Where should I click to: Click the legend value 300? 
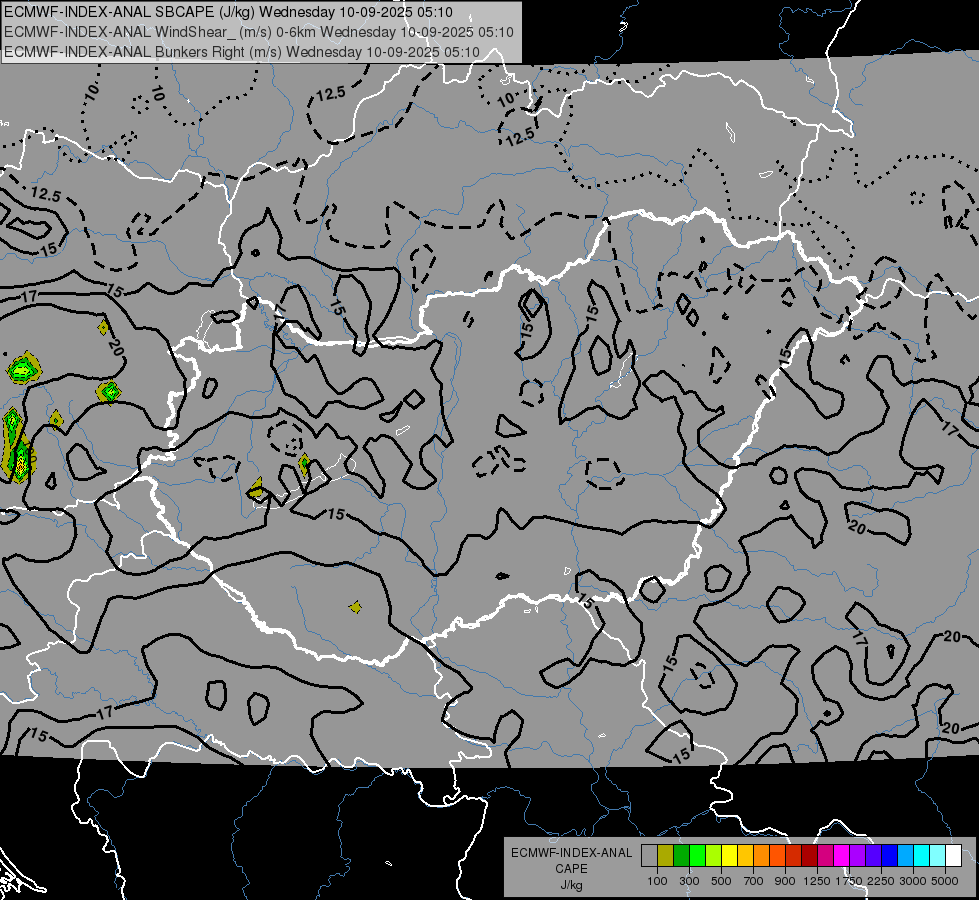click(689, 881)
